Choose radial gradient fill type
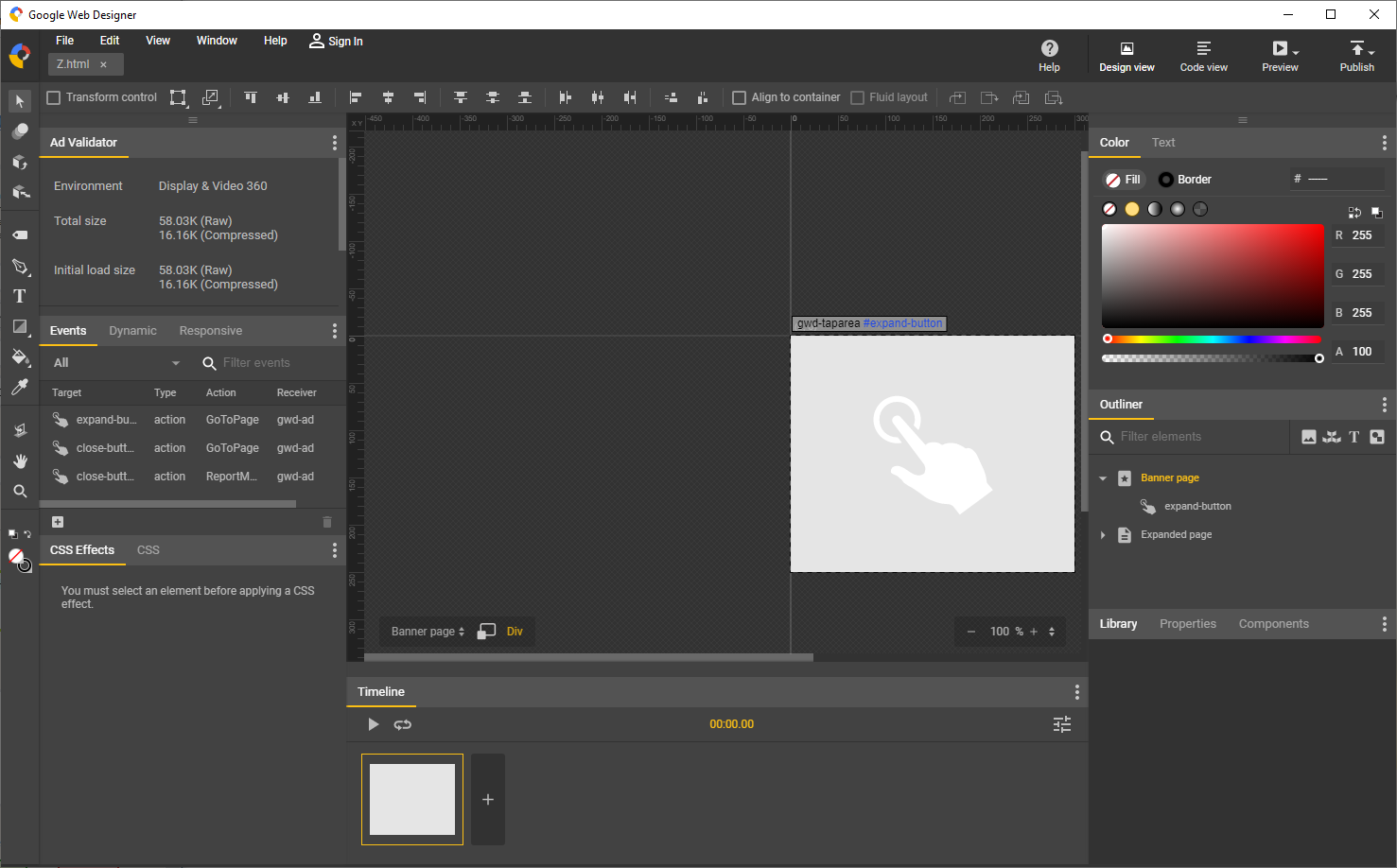The width and height of the screenshot is (1397, 868). click(1178, 209)
